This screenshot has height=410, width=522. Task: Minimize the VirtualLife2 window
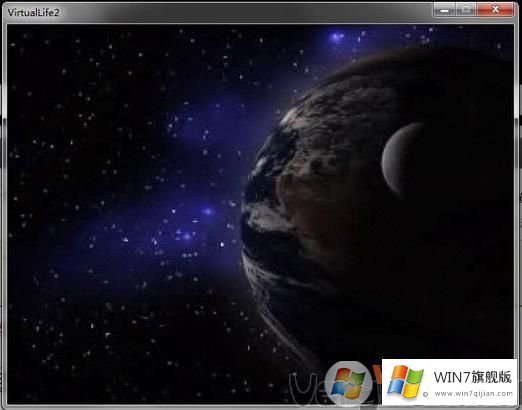coord(444,10)
